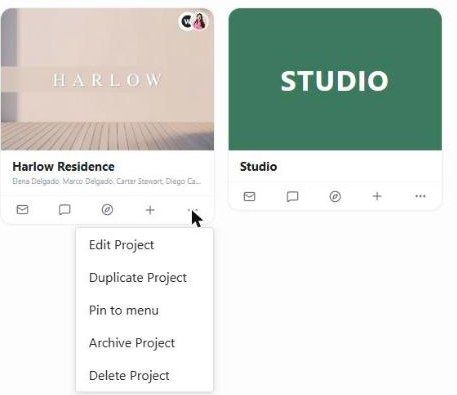Viewport: 457px width, 395px height.
Task: Open chat icon on Studio card
Action: tap(292, 196)
